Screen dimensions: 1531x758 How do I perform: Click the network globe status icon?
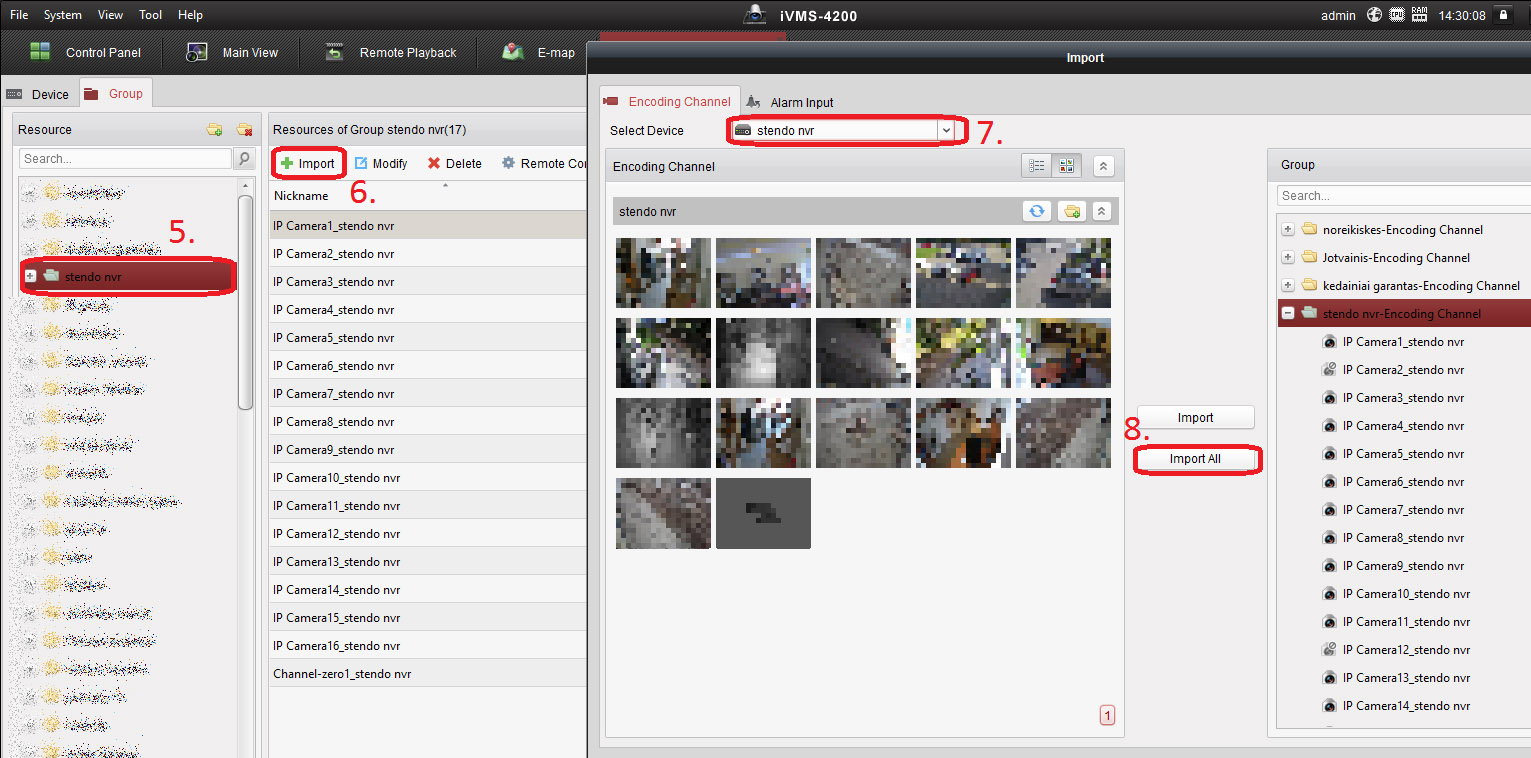(1374, 15)
